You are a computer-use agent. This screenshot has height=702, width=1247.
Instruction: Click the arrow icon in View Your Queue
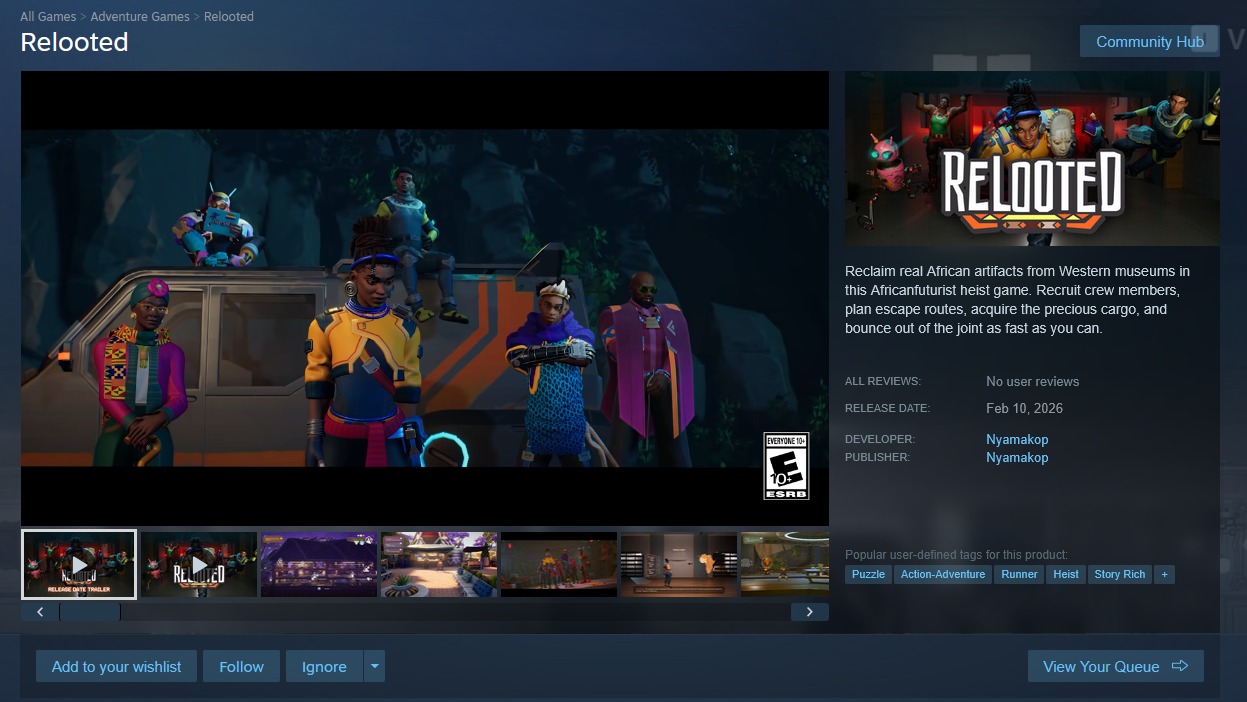point(1180,666)
